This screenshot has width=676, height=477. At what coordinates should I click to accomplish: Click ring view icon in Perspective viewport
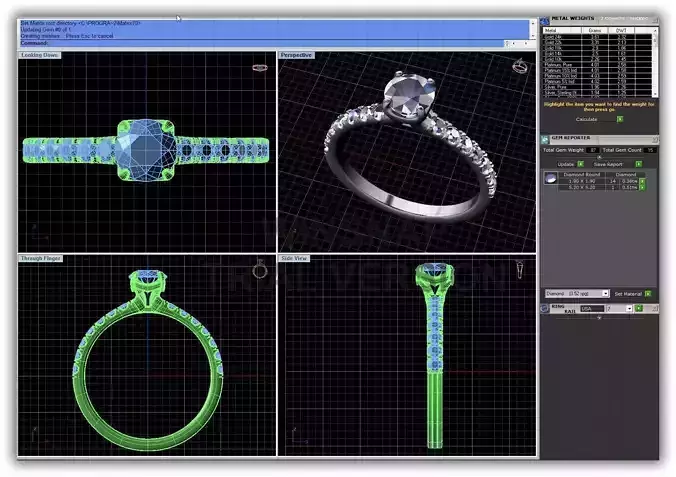[520, 66]
